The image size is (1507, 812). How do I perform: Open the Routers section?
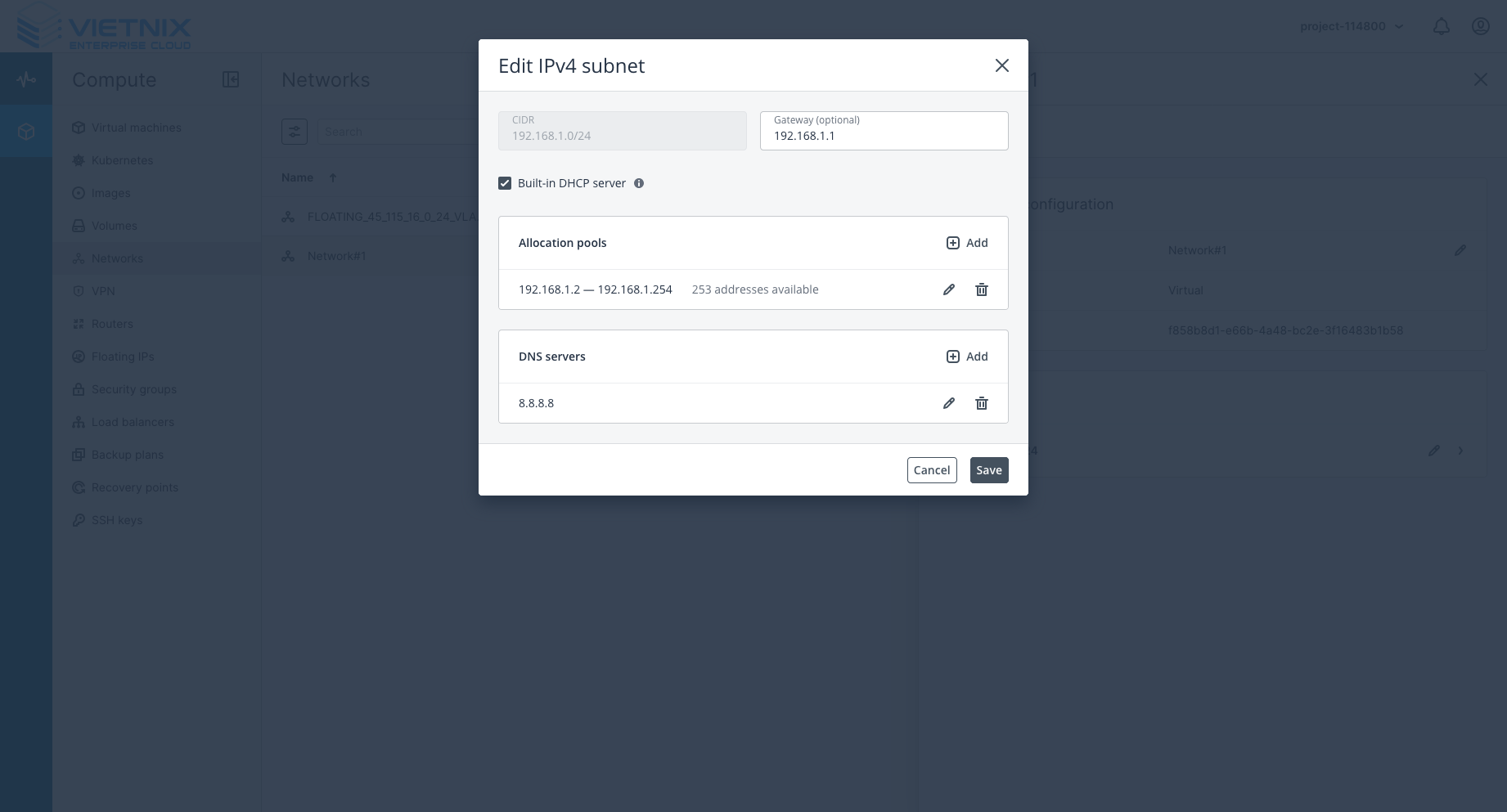[x=112, y=324]
